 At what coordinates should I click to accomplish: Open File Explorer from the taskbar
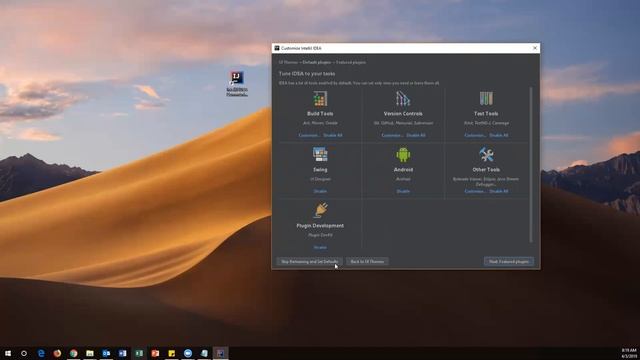[x=90, y=353]
